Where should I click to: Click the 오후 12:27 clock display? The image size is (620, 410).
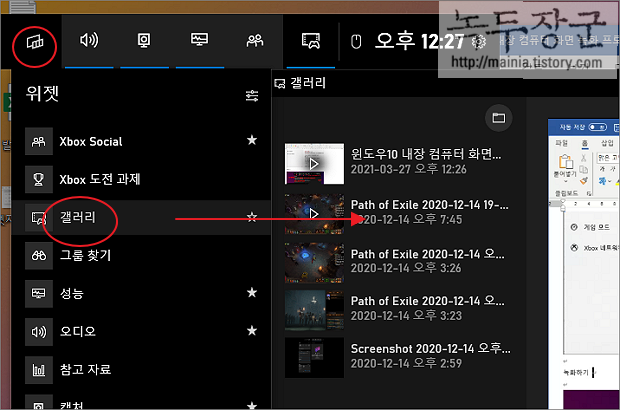419,41
